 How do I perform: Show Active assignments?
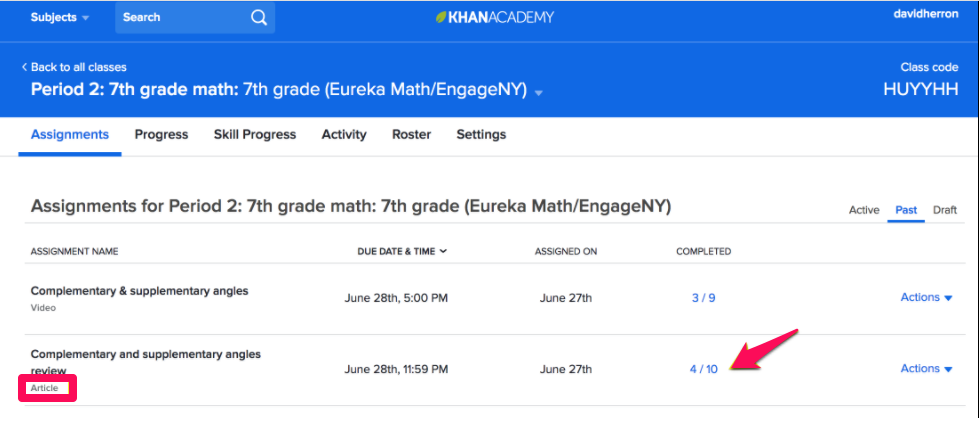pos(864,210)
